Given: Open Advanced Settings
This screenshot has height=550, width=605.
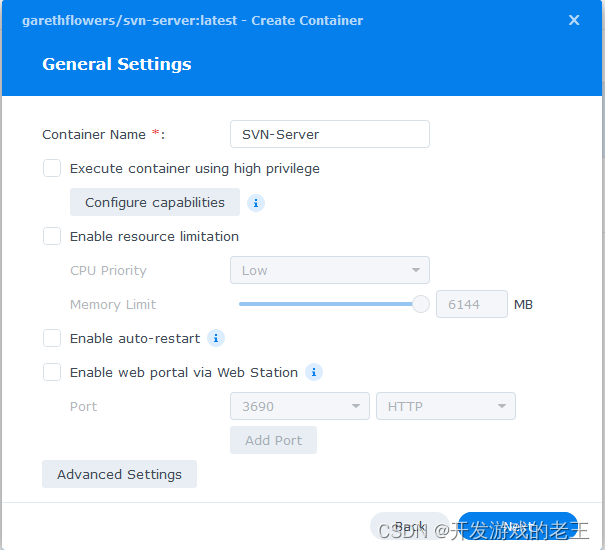Looking at the screenshot, I should coord(119,474).
